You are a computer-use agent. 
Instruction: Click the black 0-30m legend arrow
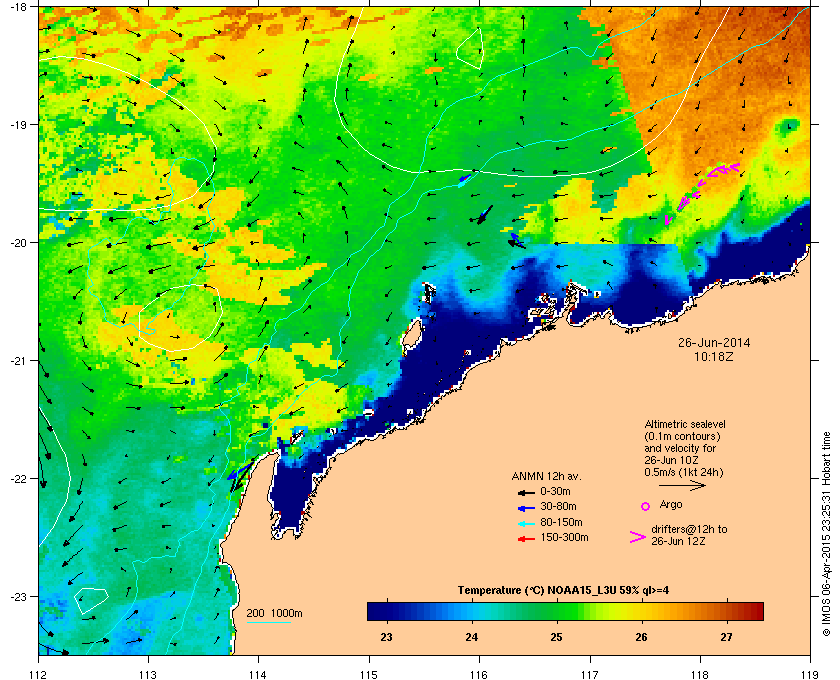pos(526,492)
